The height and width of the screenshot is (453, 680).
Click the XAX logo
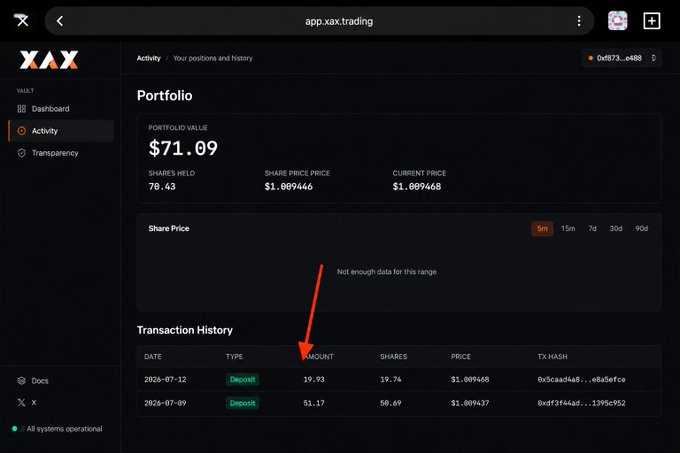(x=49, y=60)
